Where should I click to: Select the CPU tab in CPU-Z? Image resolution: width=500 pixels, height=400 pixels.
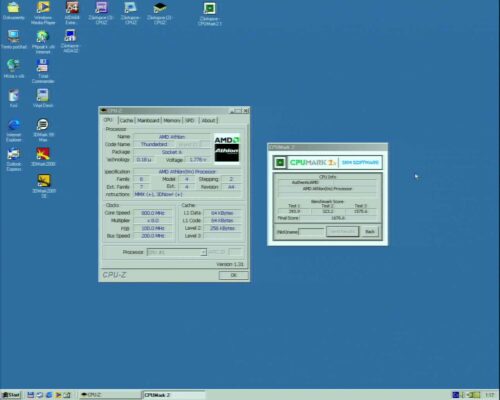[108, 120]
